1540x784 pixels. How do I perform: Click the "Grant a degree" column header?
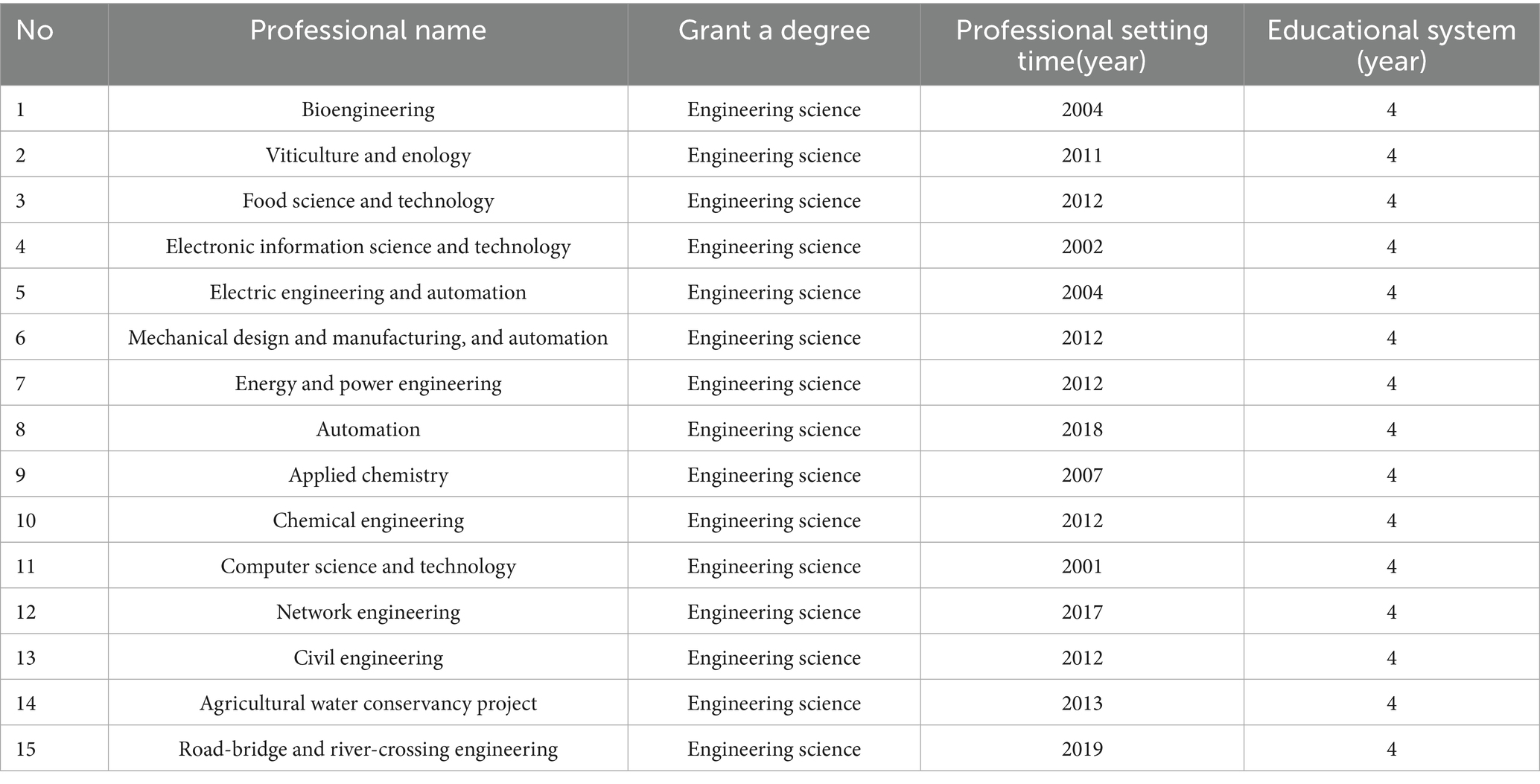click(774, 31)
